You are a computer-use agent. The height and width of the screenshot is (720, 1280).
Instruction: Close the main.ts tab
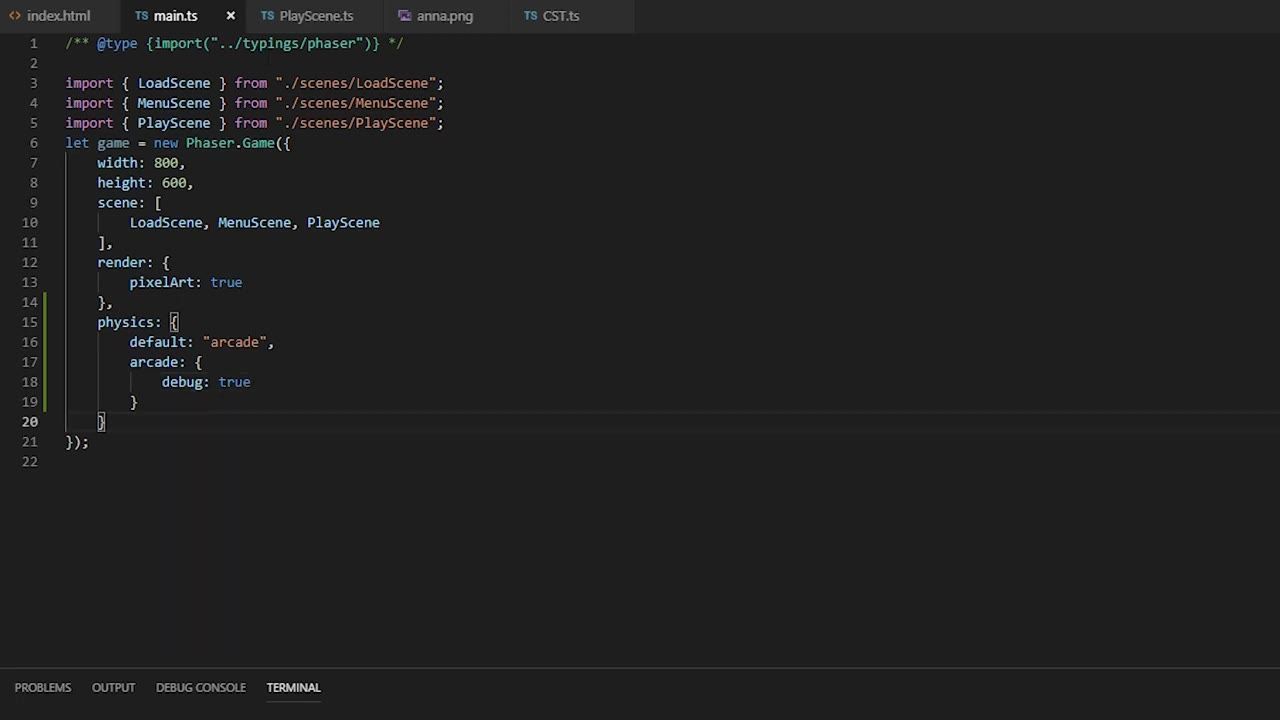point(230,16)
